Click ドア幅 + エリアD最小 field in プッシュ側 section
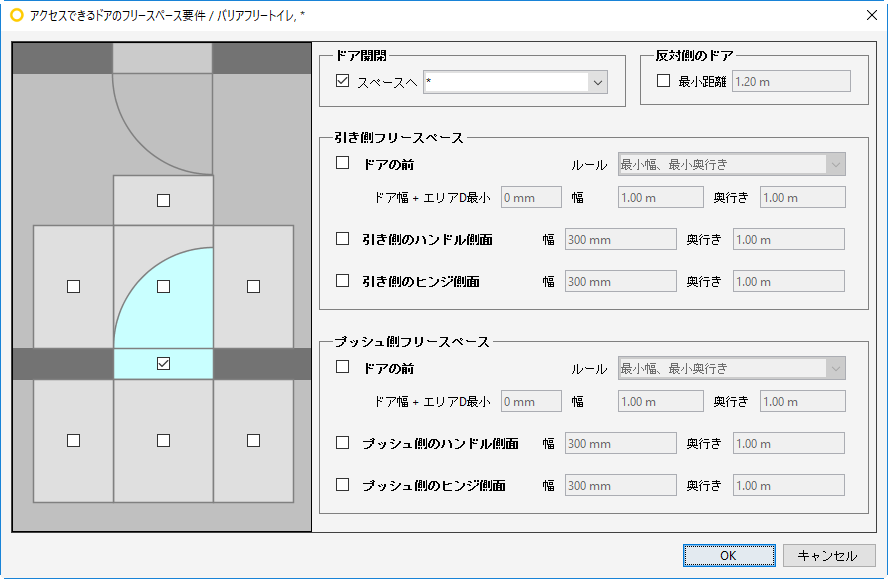The width and height of the screenshot is (888, 579). pyautogui.click(x=531, y=402)
